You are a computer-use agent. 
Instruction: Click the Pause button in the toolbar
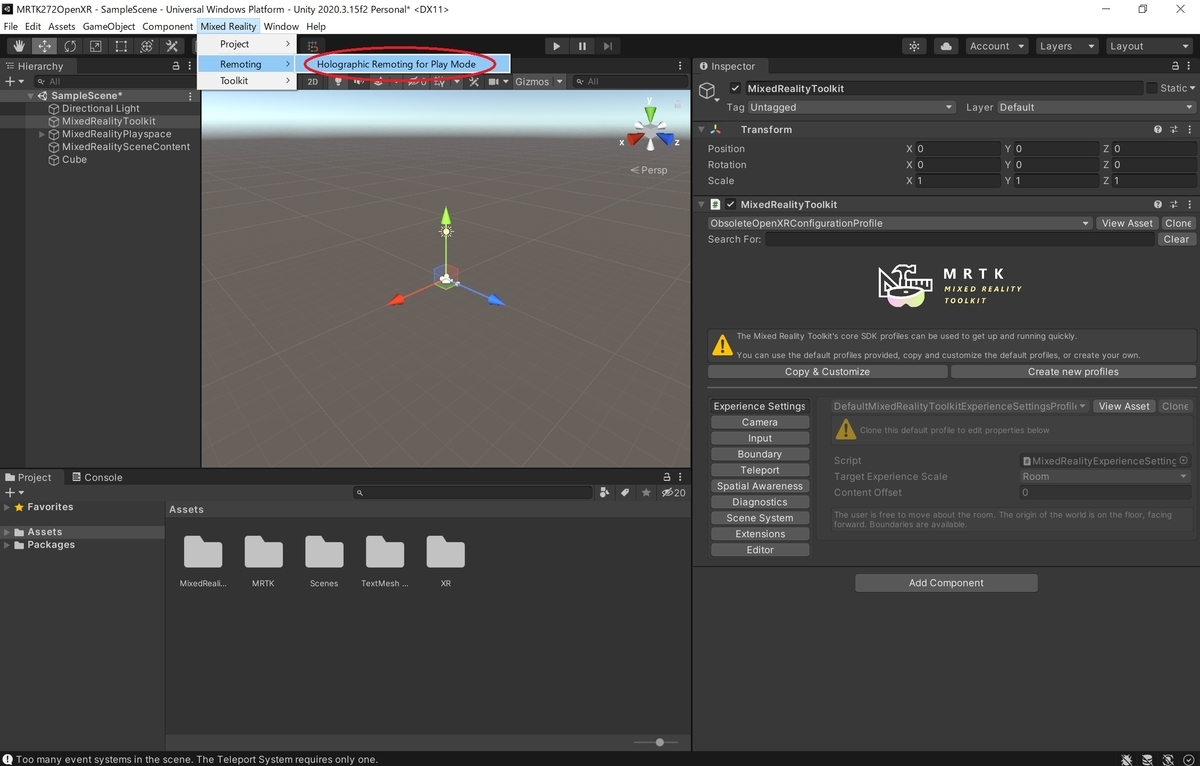582,46
